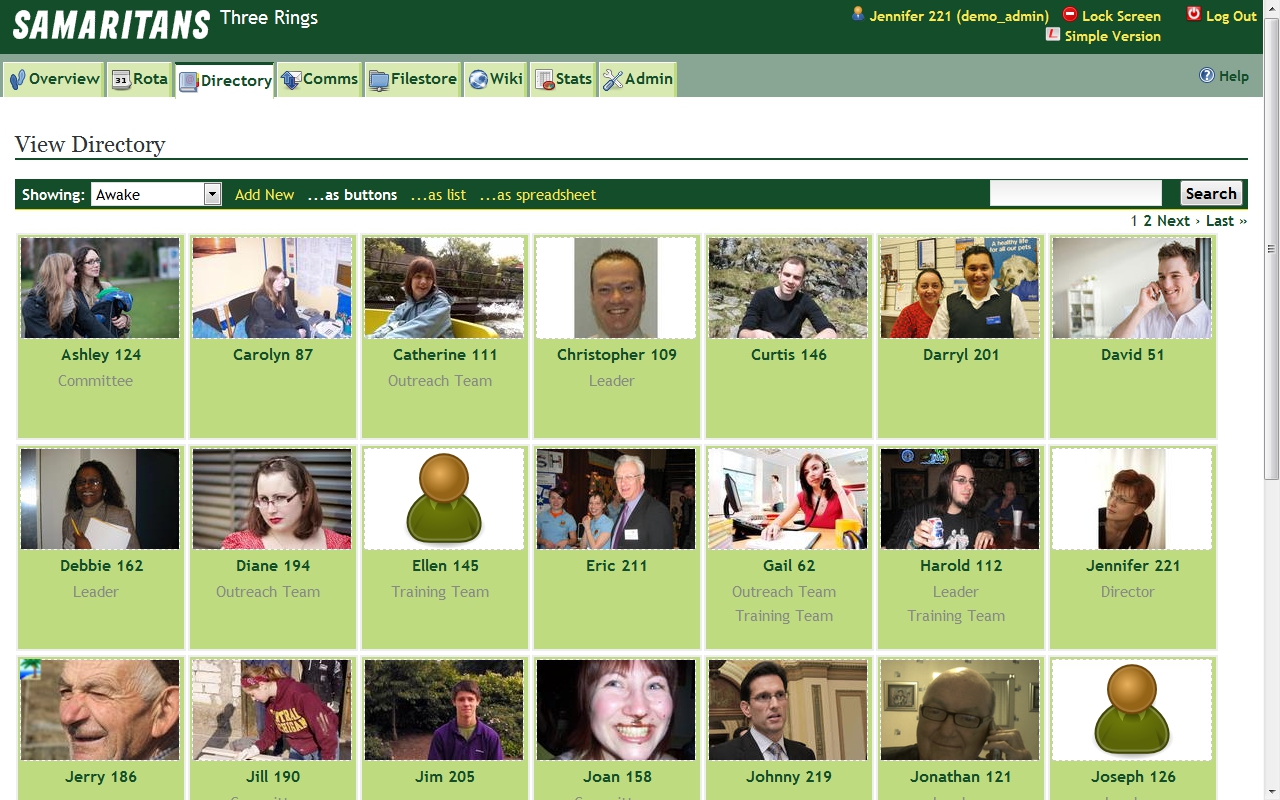Click the Eric 211 name link
Screen dimensions: 1280x800
tap(617, 566)
